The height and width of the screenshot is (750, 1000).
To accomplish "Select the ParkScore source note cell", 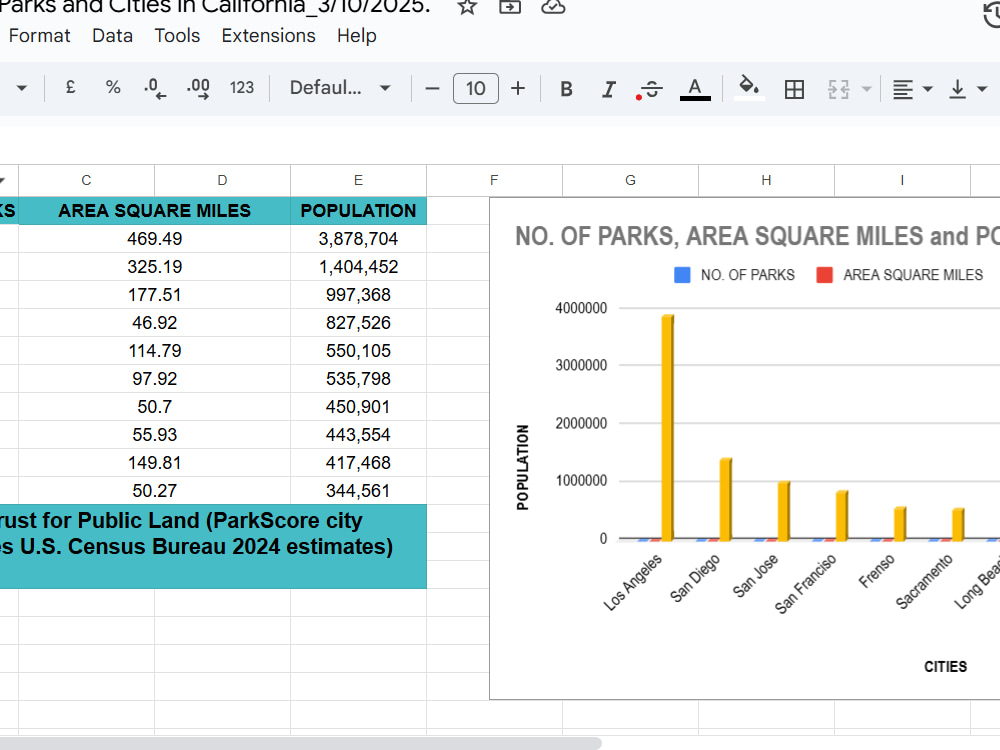I will (x=213, y=547).
